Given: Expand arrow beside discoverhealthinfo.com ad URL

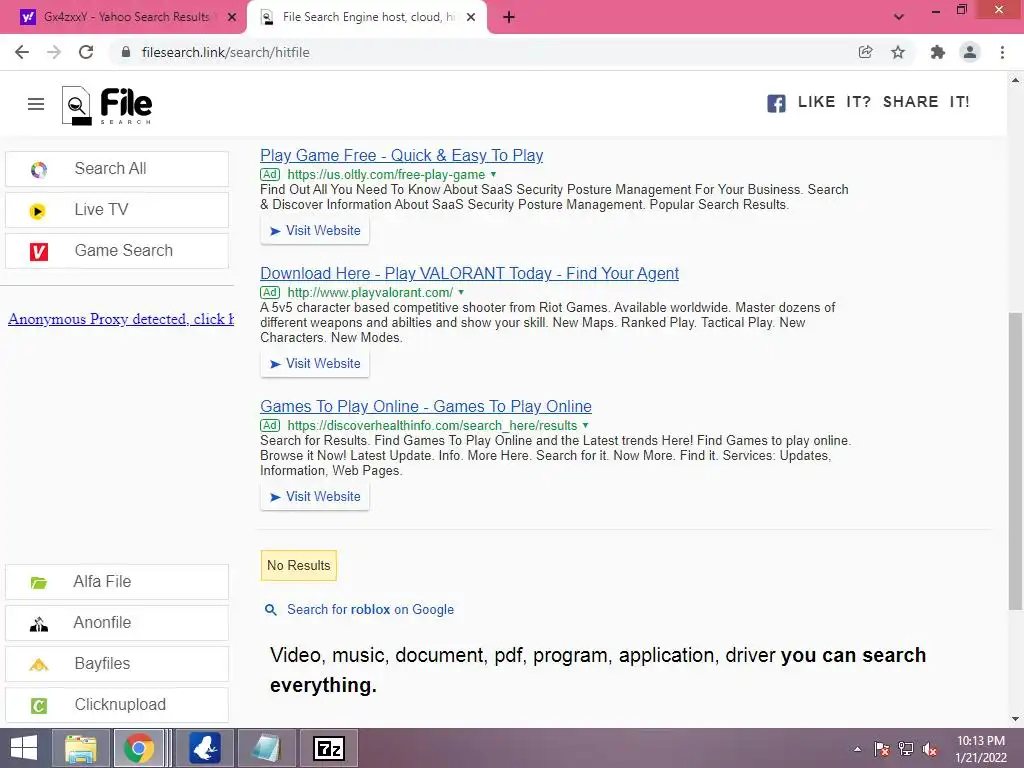Looking at the screenshot, I should [x=586, y=425].
